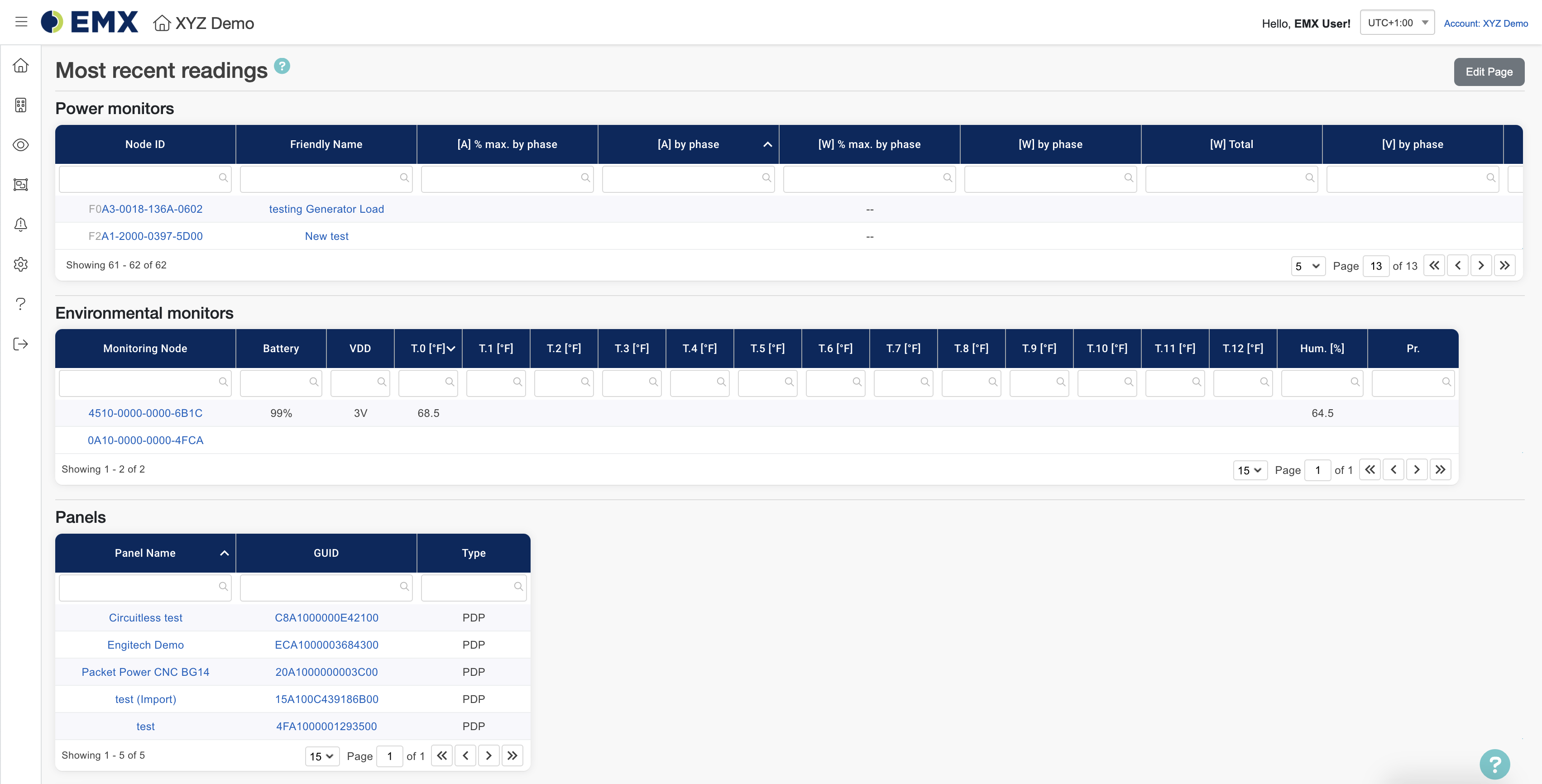
Task: Click the Edit Page button
Action: tap(1490, 72)
